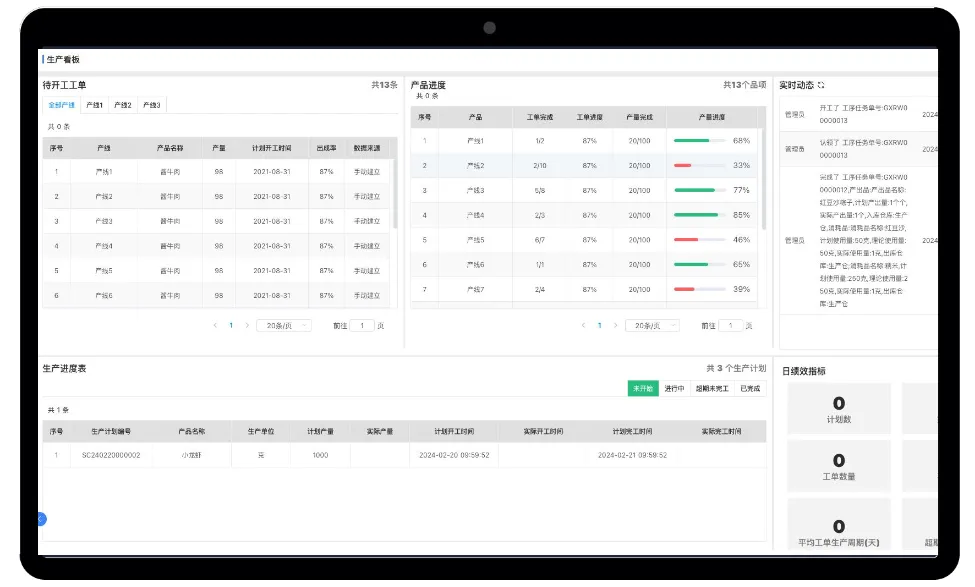
Task: Click page number 1 in 待开工工单 pagination
Action: (x=231, y=325)
